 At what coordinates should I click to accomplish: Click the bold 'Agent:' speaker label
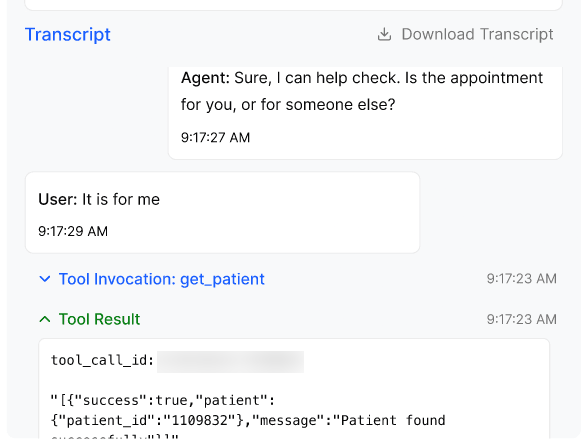point(205,78)
